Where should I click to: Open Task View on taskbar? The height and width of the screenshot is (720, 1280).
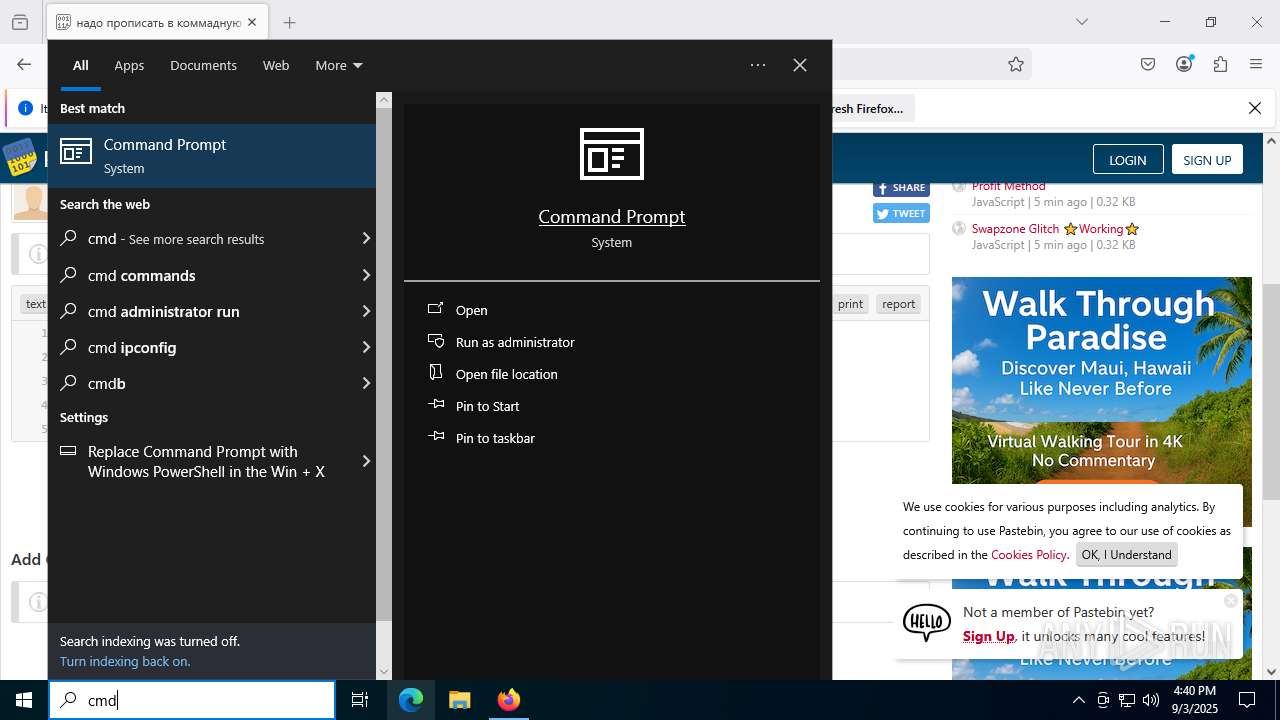(360, 700)
